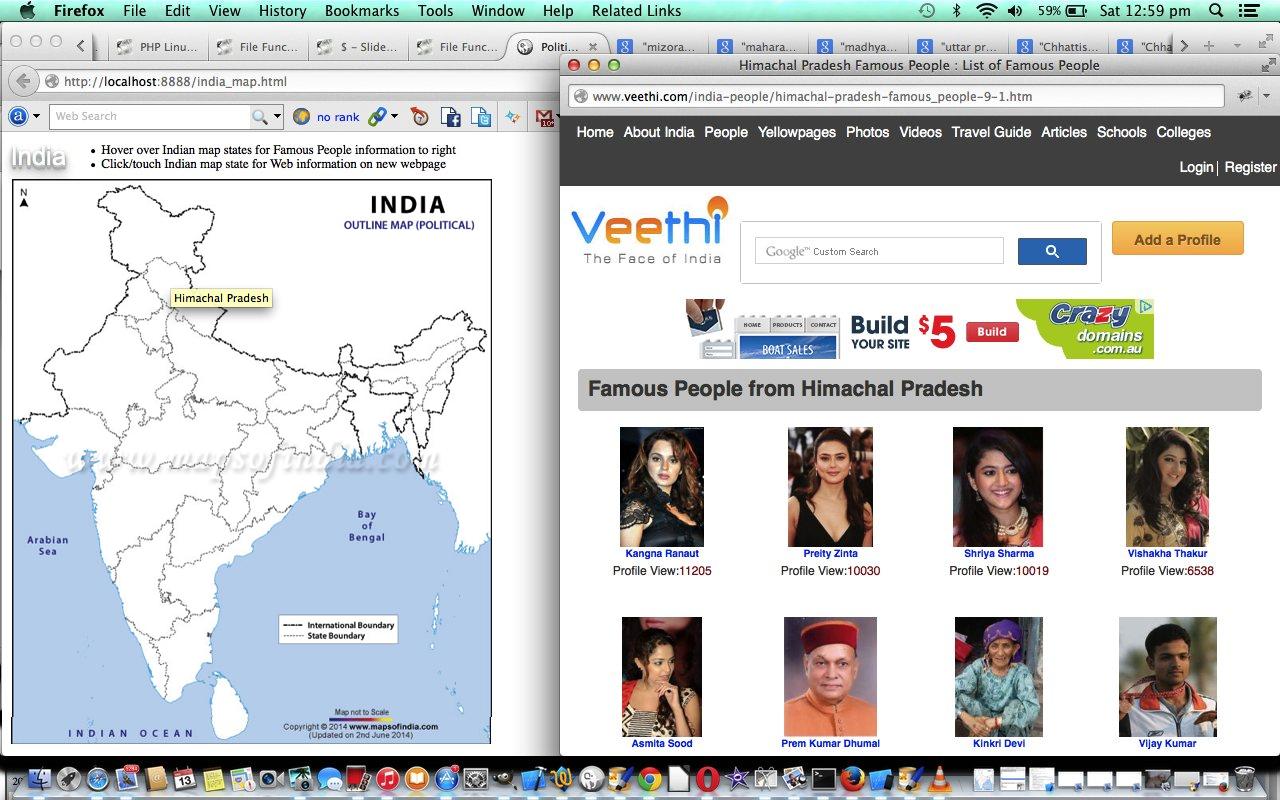Click the Login link on Veethi

pos(1196,167)
